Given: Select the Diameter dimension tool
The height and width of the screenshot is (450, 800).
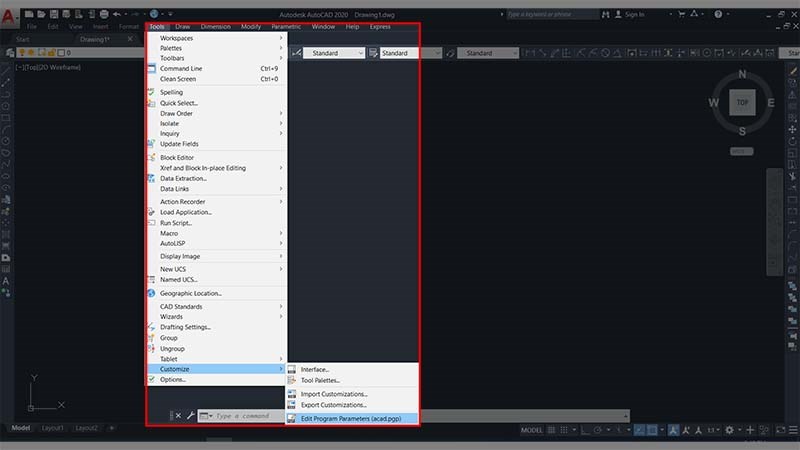Looking at the screenshot, I should pyautogui.click(x=605, y=53).
